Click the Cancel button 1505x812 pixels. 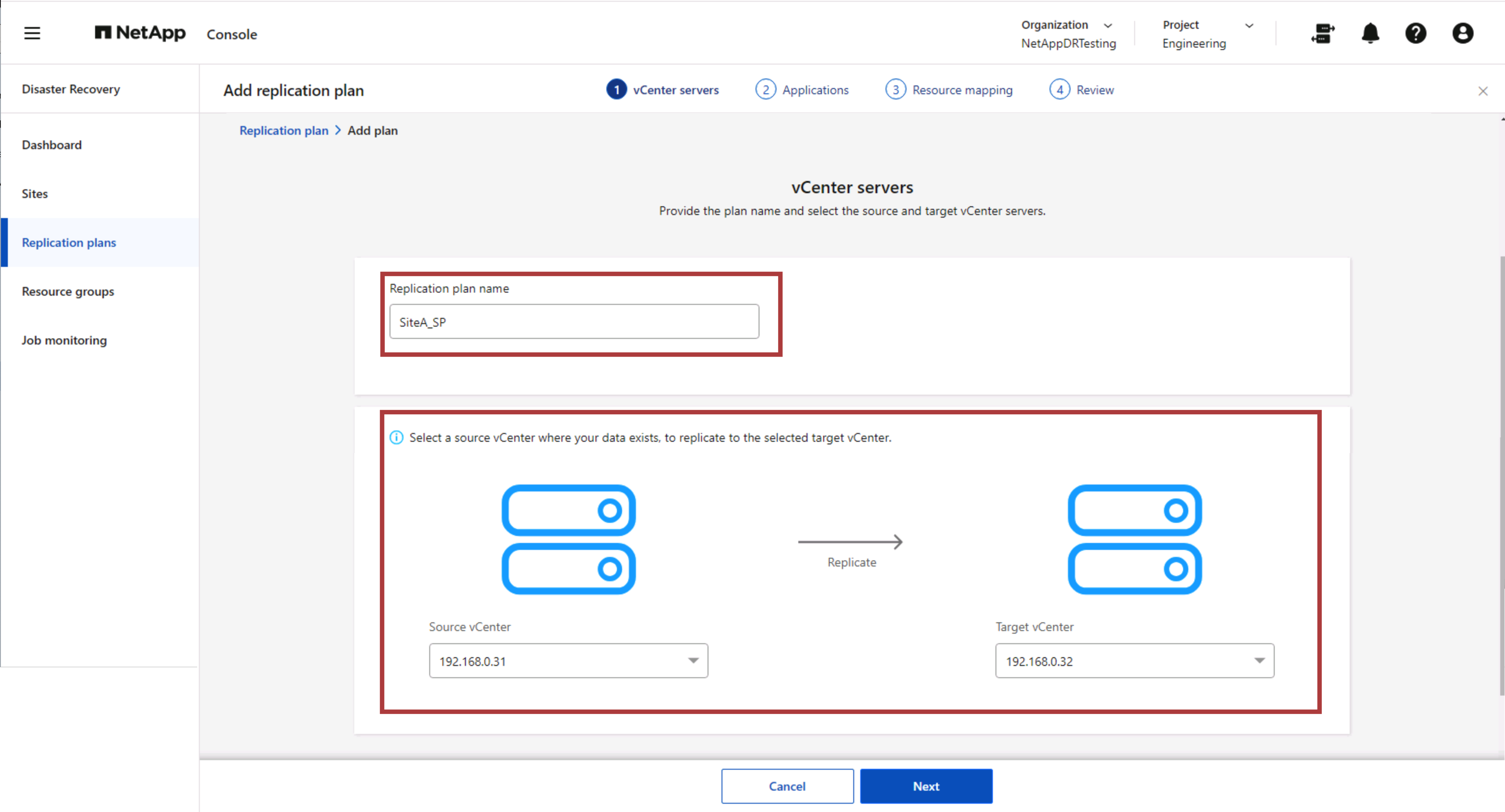pos(787,786)
